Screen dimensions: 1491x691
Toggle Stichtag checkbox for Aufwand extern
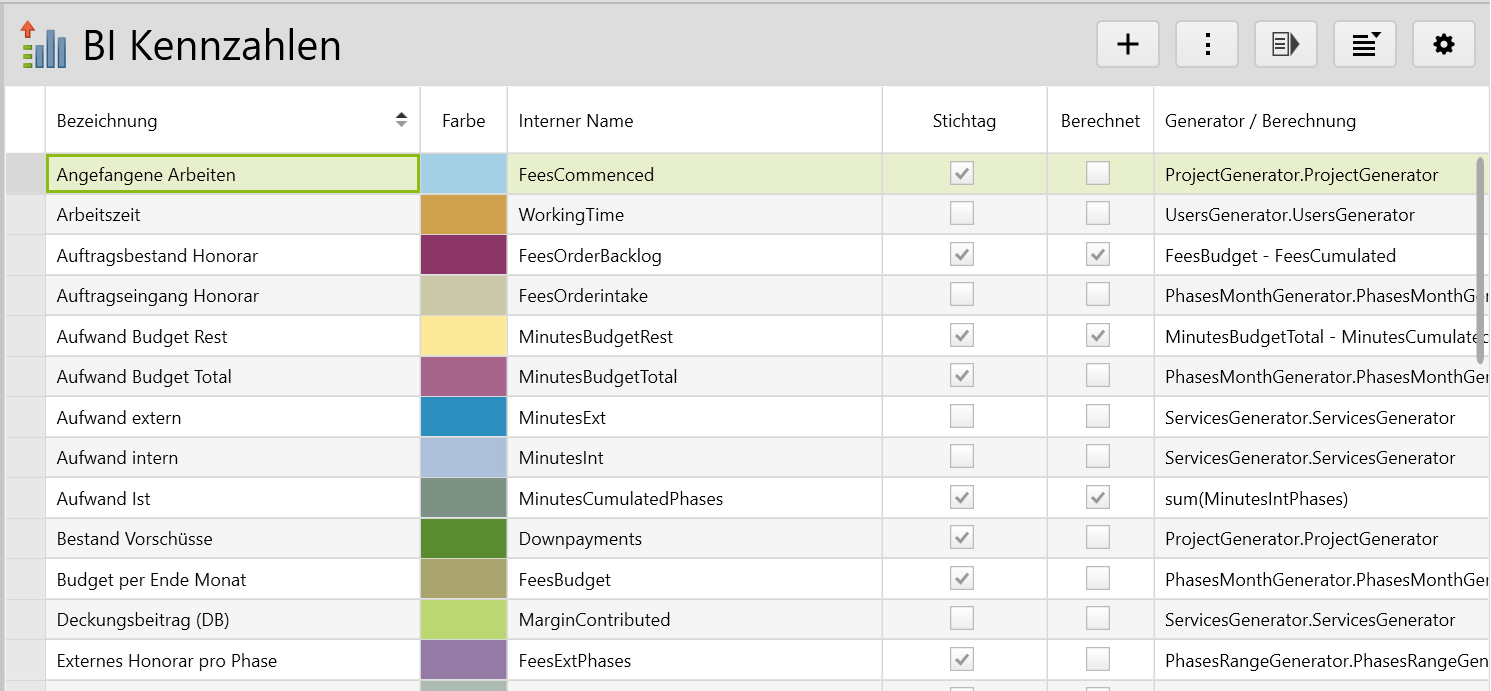point(962,417)
